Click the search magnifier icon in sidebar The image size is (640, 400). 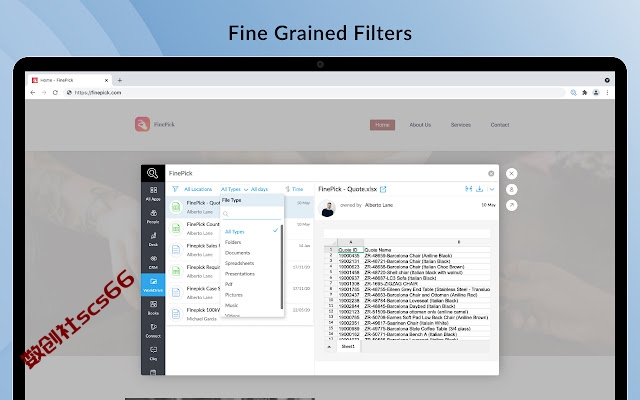[153, 173]
